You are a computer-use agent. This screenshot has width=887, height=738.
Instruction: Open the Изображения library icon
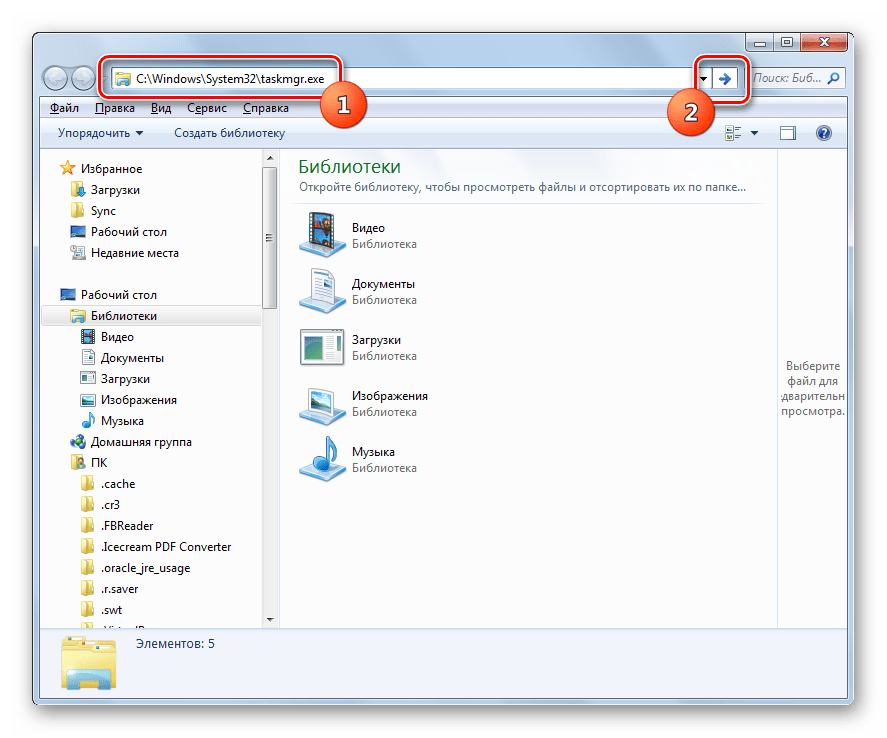321,403
